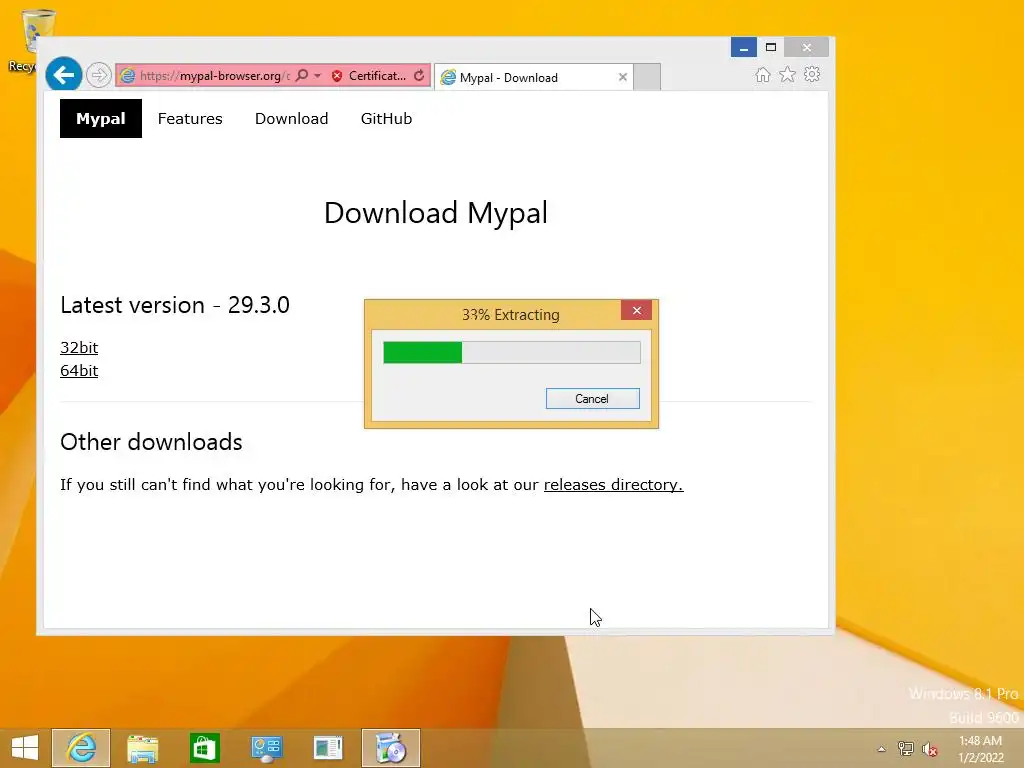Screen dimensions: 1024x768
Task: Open the Windows Store taskbar icon
Action: 204,748
